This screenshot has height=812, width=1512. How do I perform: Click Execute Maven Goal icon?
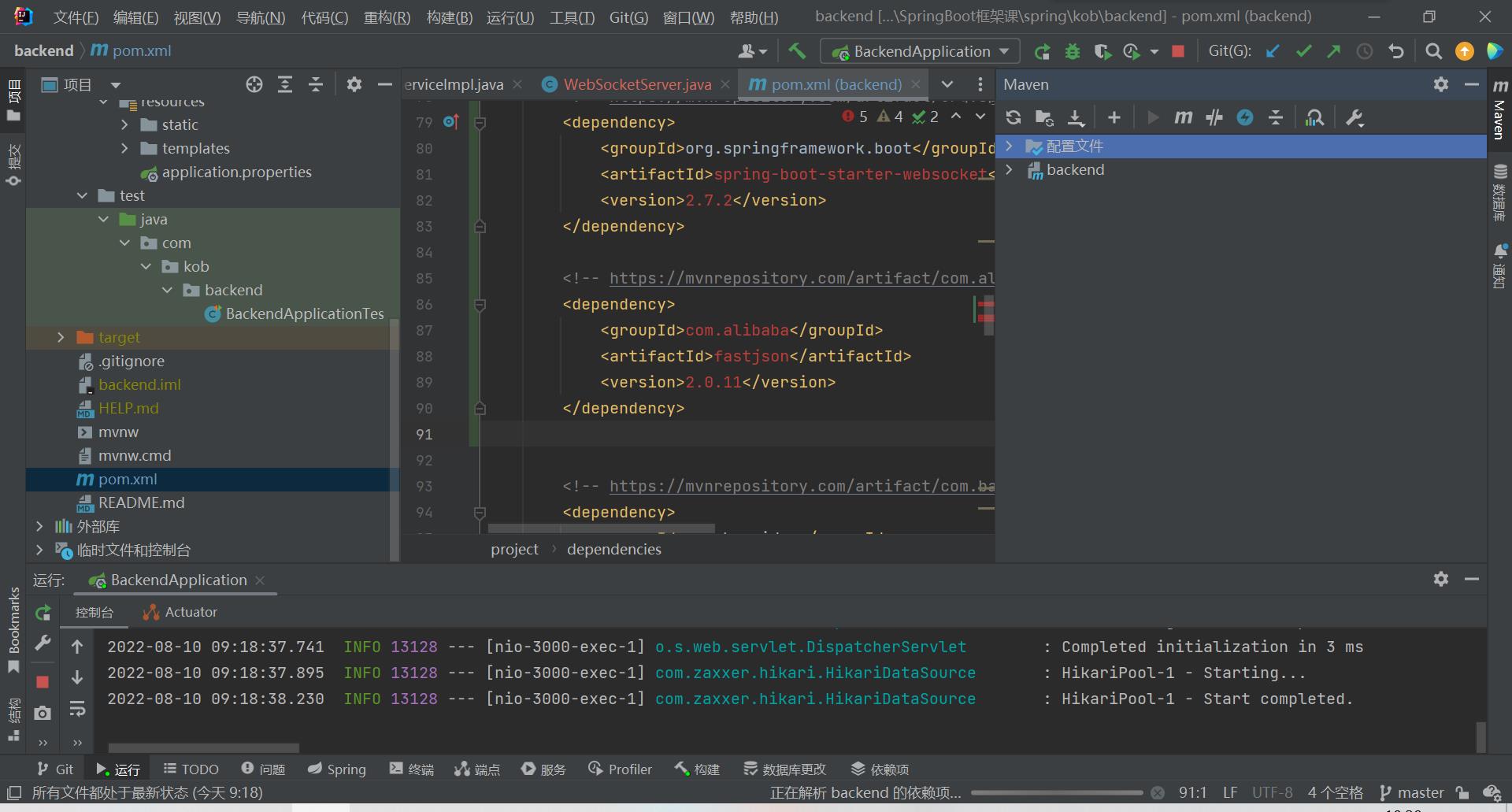[1183, 117]
